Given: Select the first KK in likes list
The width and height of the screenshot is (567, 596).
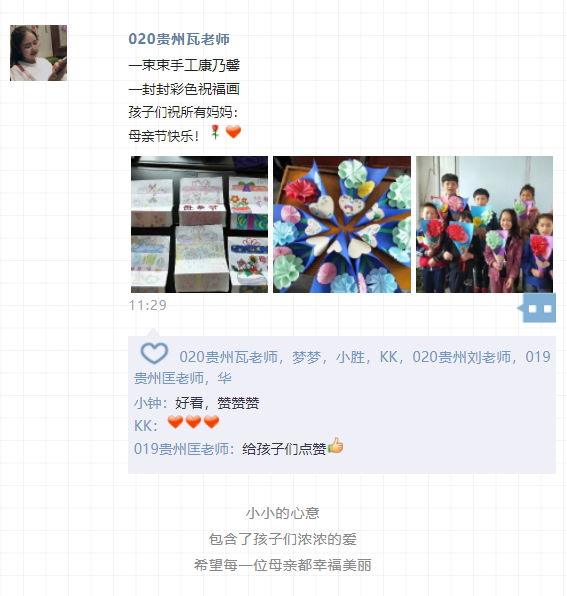Looking at the screenshot, I should coord(389,357).
